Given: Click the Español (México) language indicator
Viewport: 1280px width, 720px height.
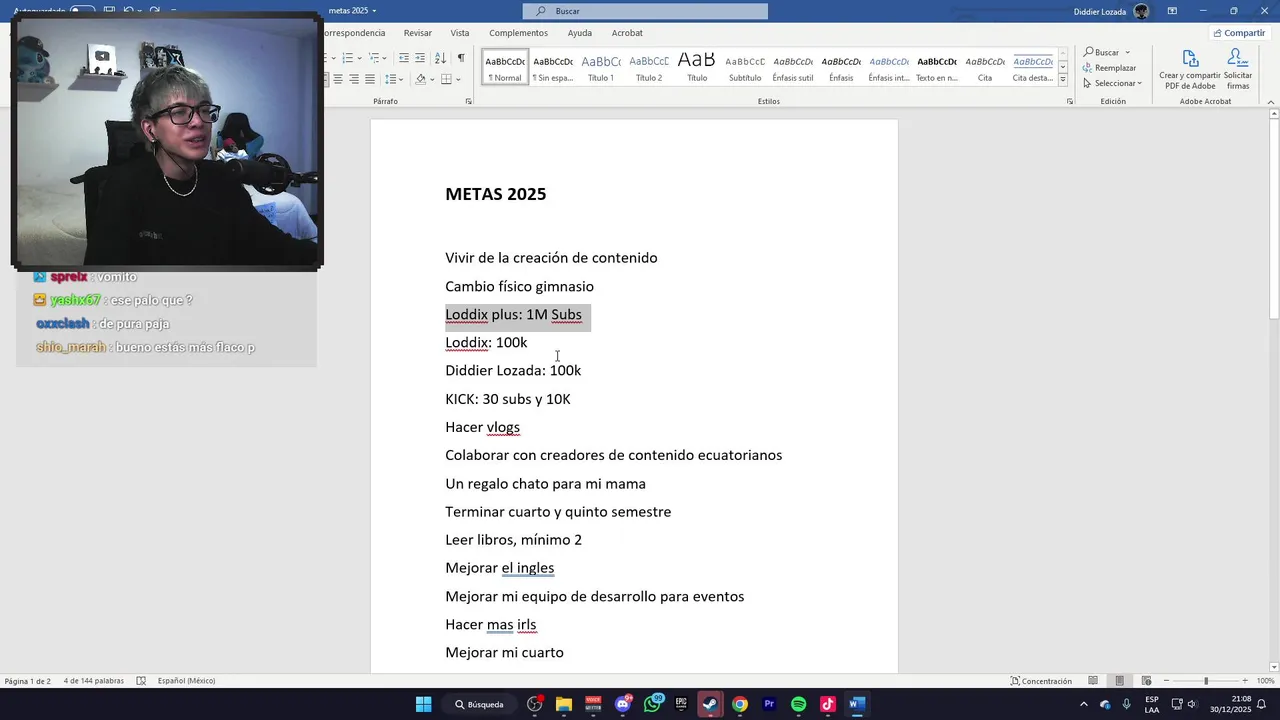Looking at the screenshot, I should coord(186,681).
